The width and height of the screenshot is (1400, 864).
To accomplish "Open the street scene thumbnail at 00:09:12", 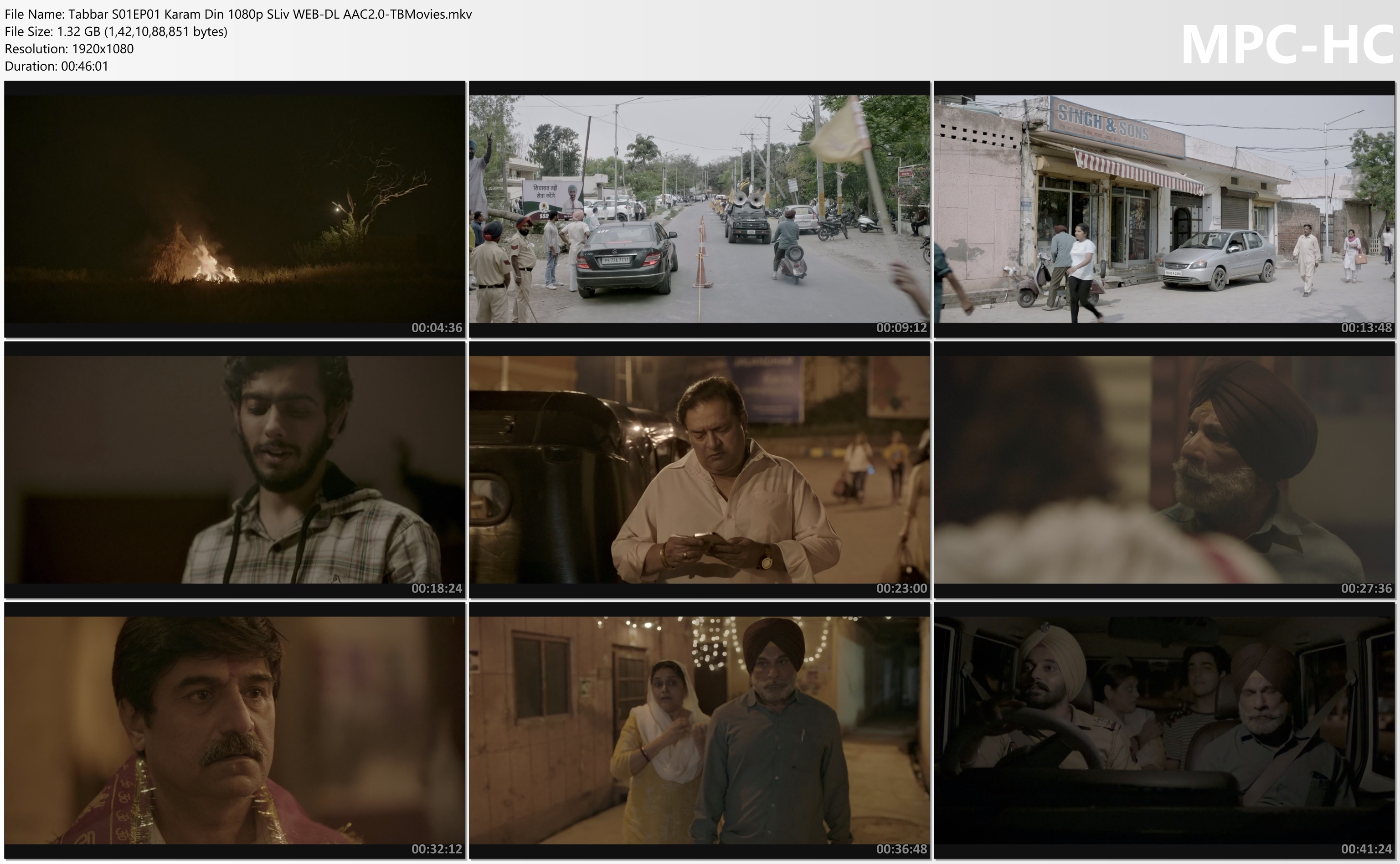I will [x=700, y=209].
